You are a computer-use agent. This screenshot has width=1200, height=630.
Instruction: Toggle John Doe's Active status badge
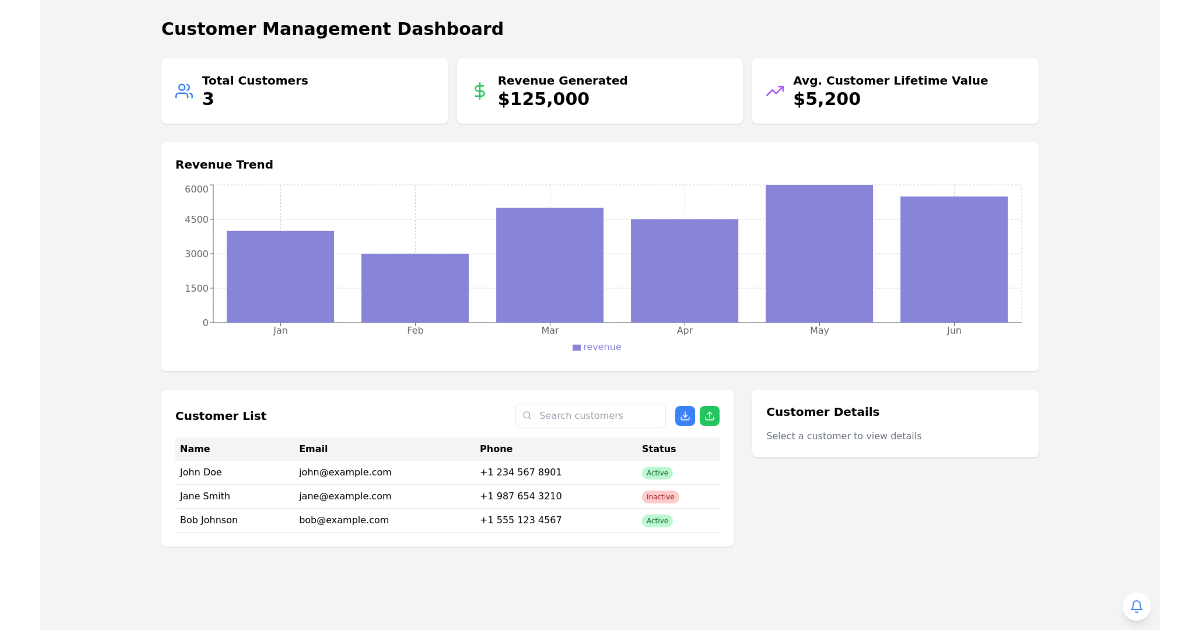click(x=657, y=472)
